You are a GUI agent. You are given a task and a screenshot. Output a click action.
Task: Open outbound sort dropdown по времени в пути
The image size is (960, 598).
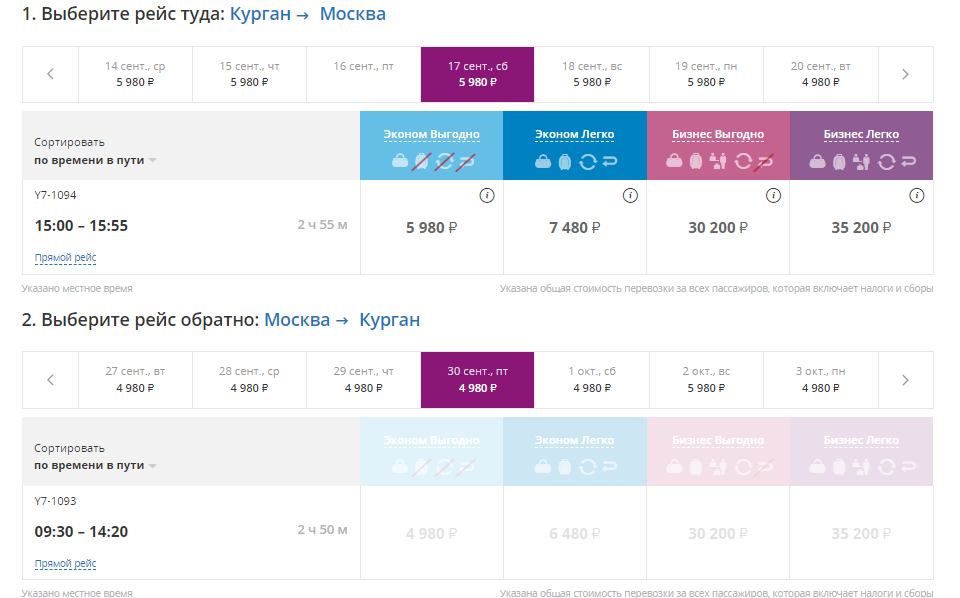(x=95, y=160)
